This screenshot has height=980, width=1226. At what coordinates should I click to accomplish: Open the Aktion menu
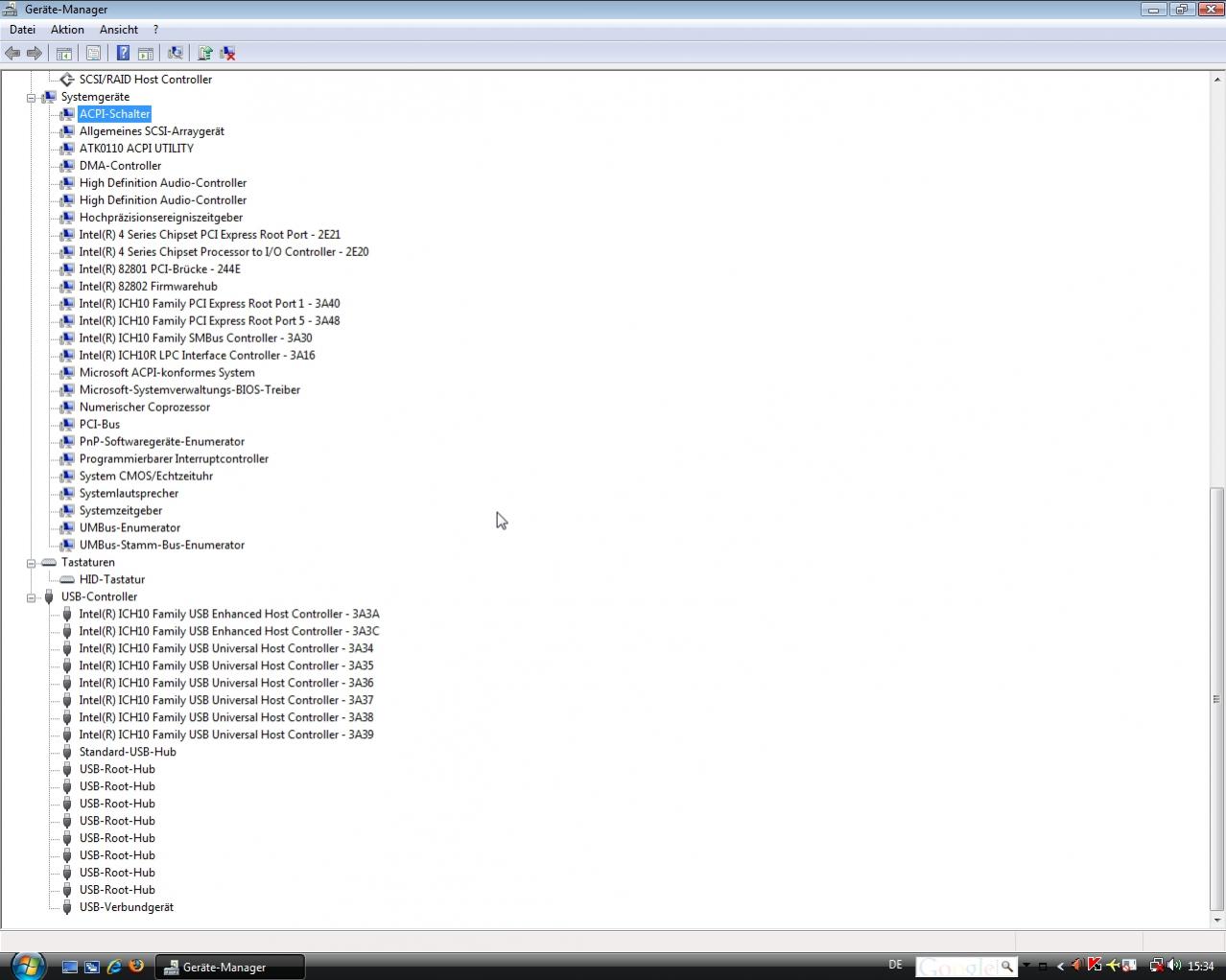[67, 30]
